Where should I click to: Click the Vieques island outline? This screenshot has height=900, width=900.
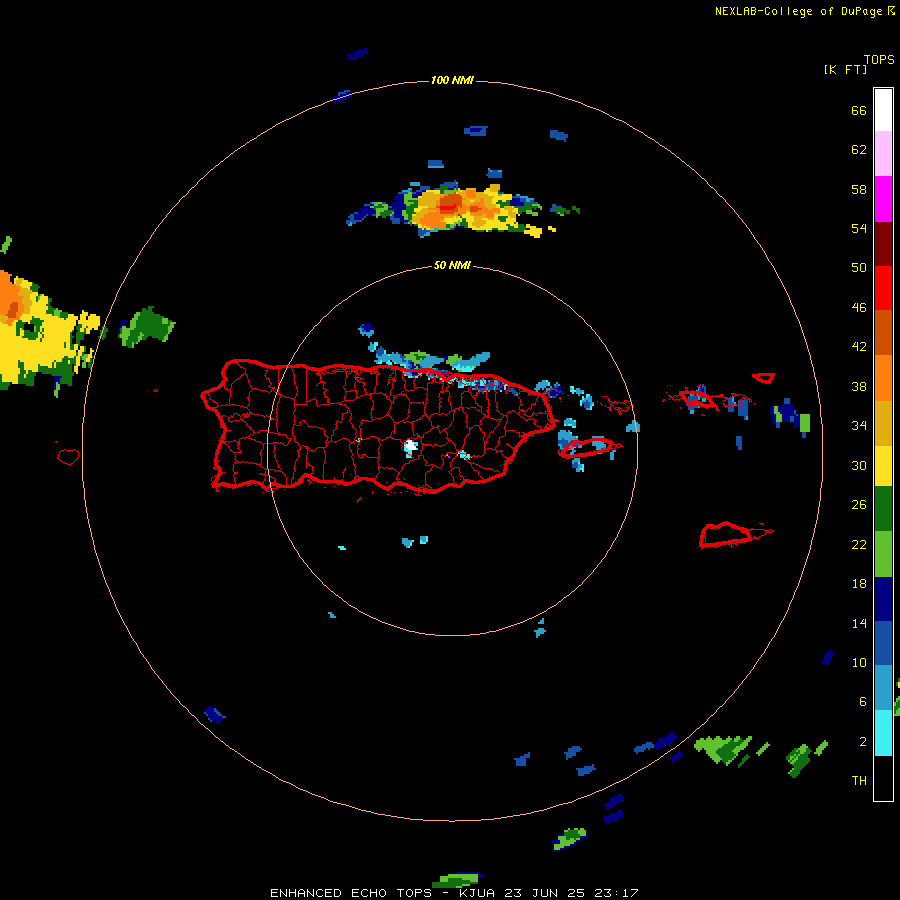(x=586, y=447)
